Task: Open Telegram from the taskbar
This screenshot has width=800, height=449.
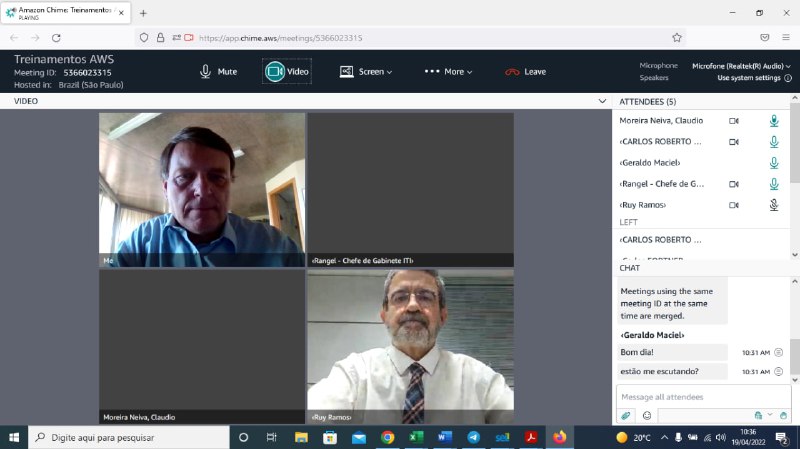Action: [x=473, y=437]
